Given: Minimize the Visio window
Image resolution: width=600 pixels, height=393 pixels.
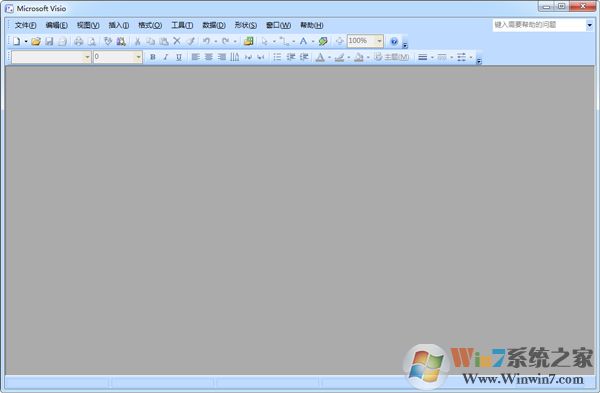Looking at the screenshot, I should pyautogui.click(x=546, y=6).
